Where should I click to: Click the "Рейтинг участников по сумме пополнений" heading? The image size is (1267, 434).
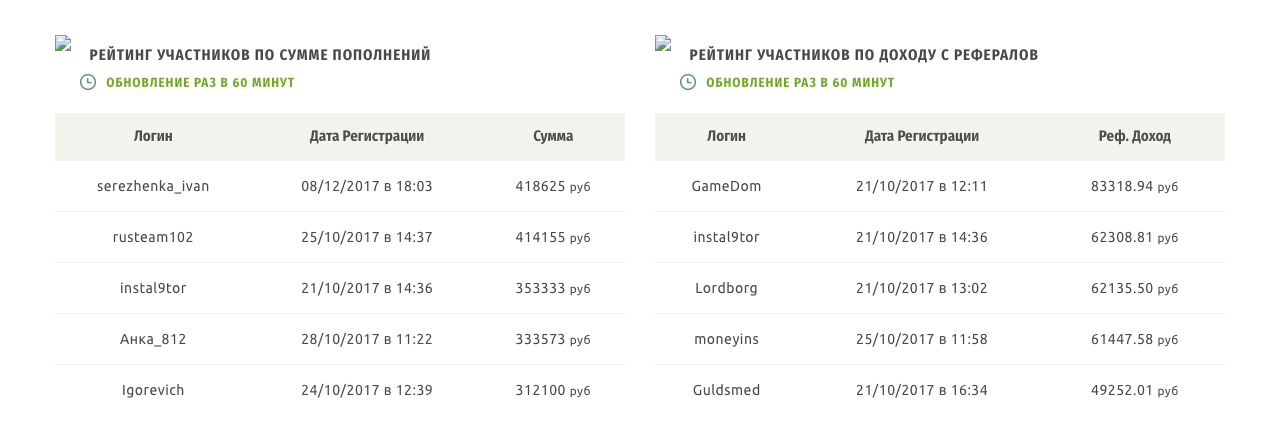tap(260, 55)
